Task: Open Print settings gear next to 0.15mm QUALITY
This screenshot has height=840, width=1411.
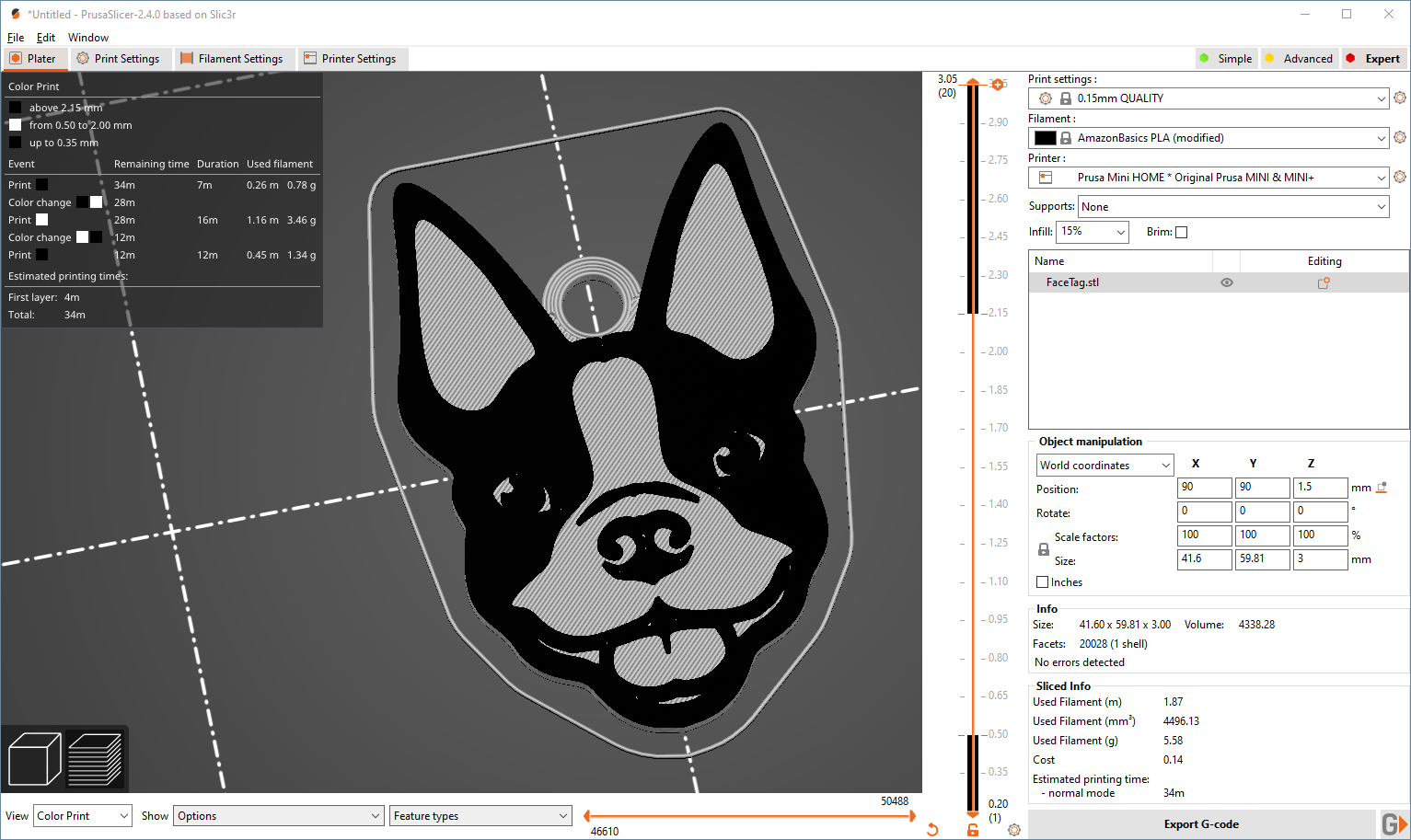Action: (1400, 98)
